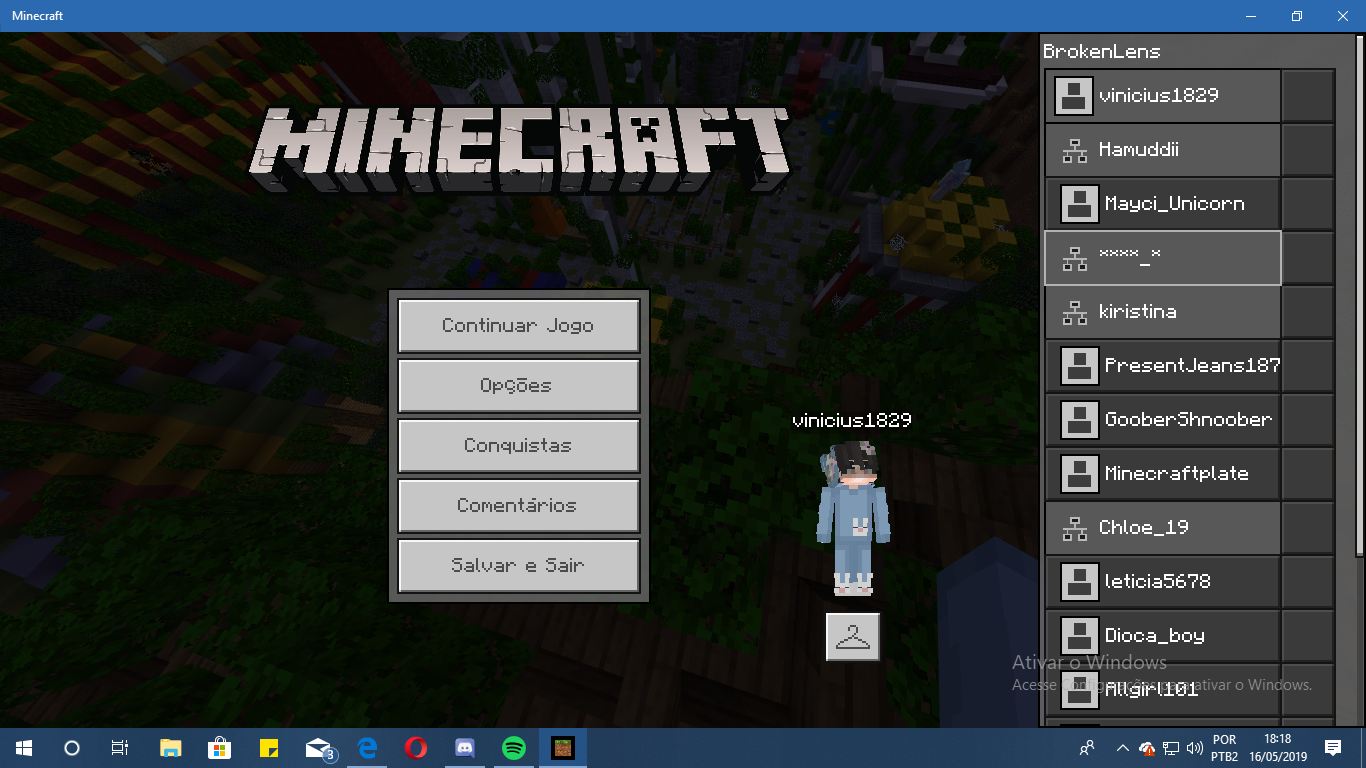Click the controller icon beside PresentJeans187
Viewport: 1366px width, 768px height.
[x=1079, y=366]
